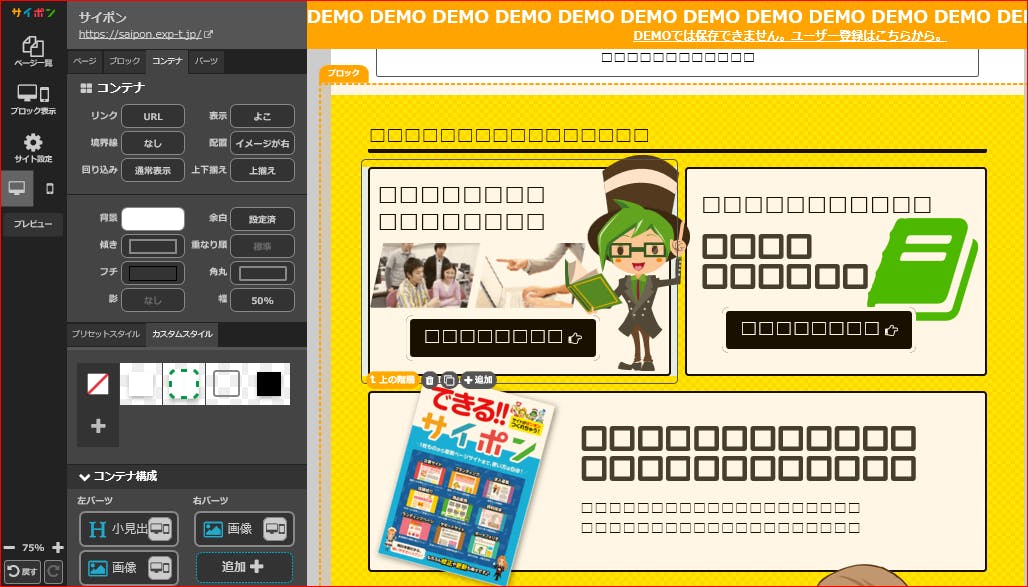Click the redo arrow button

(53, 572)
